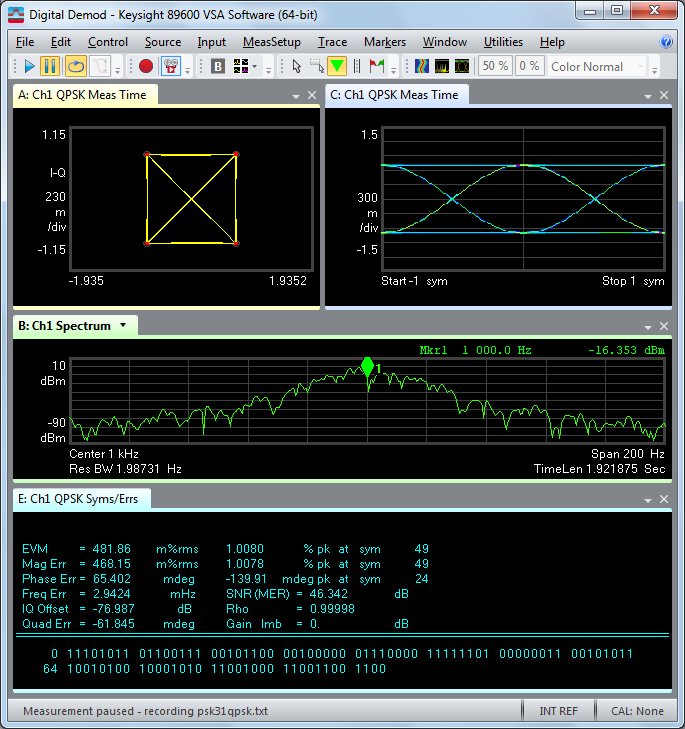The image size is (685, 729).
Task: Click the blue help icon
Action: 667,42
